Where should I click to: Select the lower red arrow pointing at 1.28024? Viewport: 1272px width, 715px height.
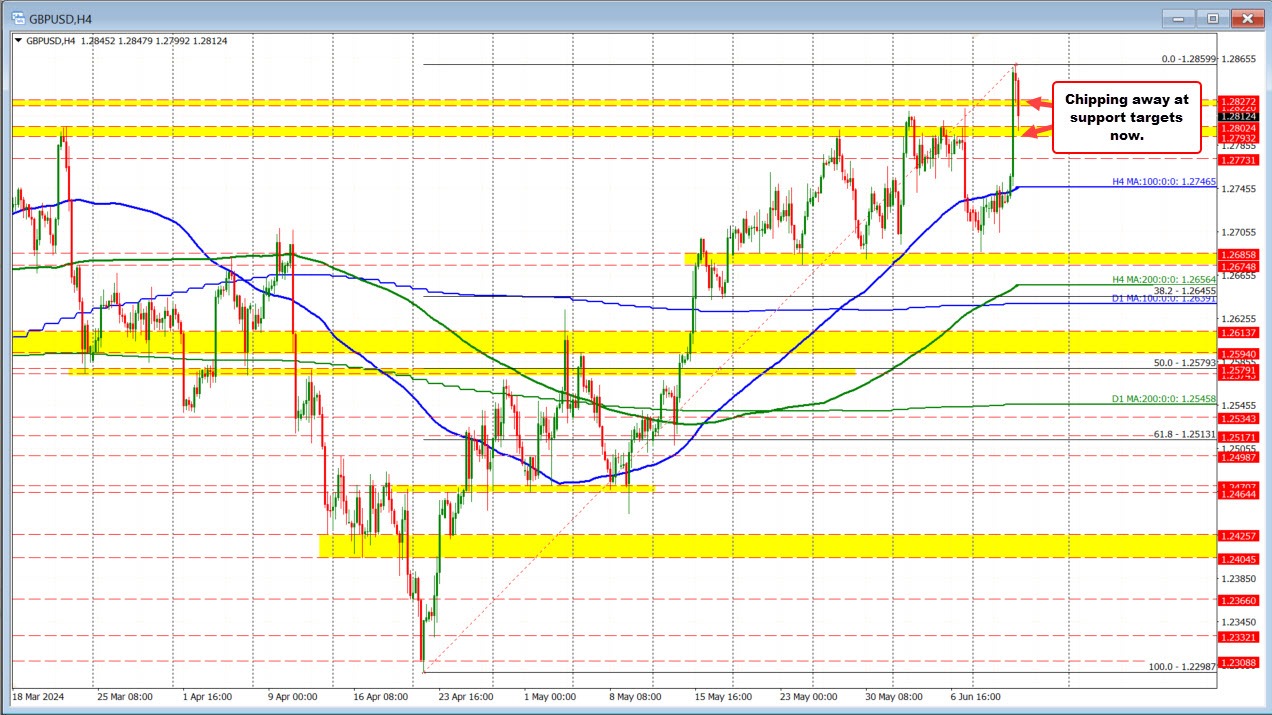[x=1036, y=131]
